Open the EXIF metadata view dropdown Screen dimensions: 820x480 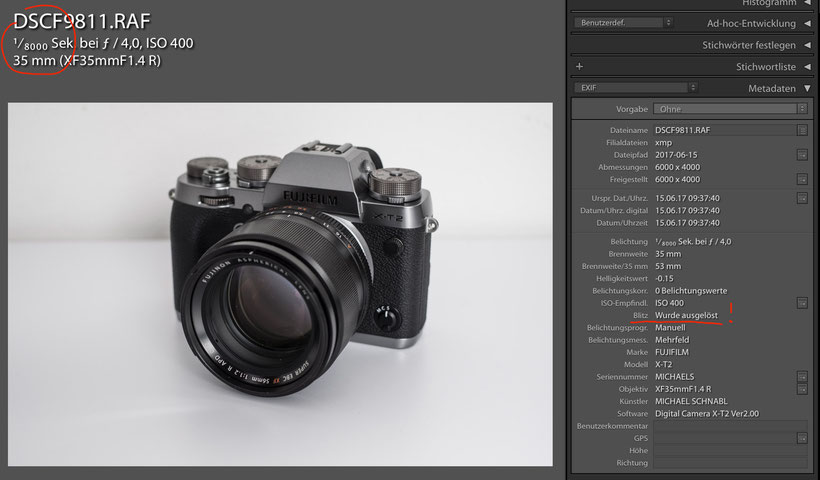point(636,87)
